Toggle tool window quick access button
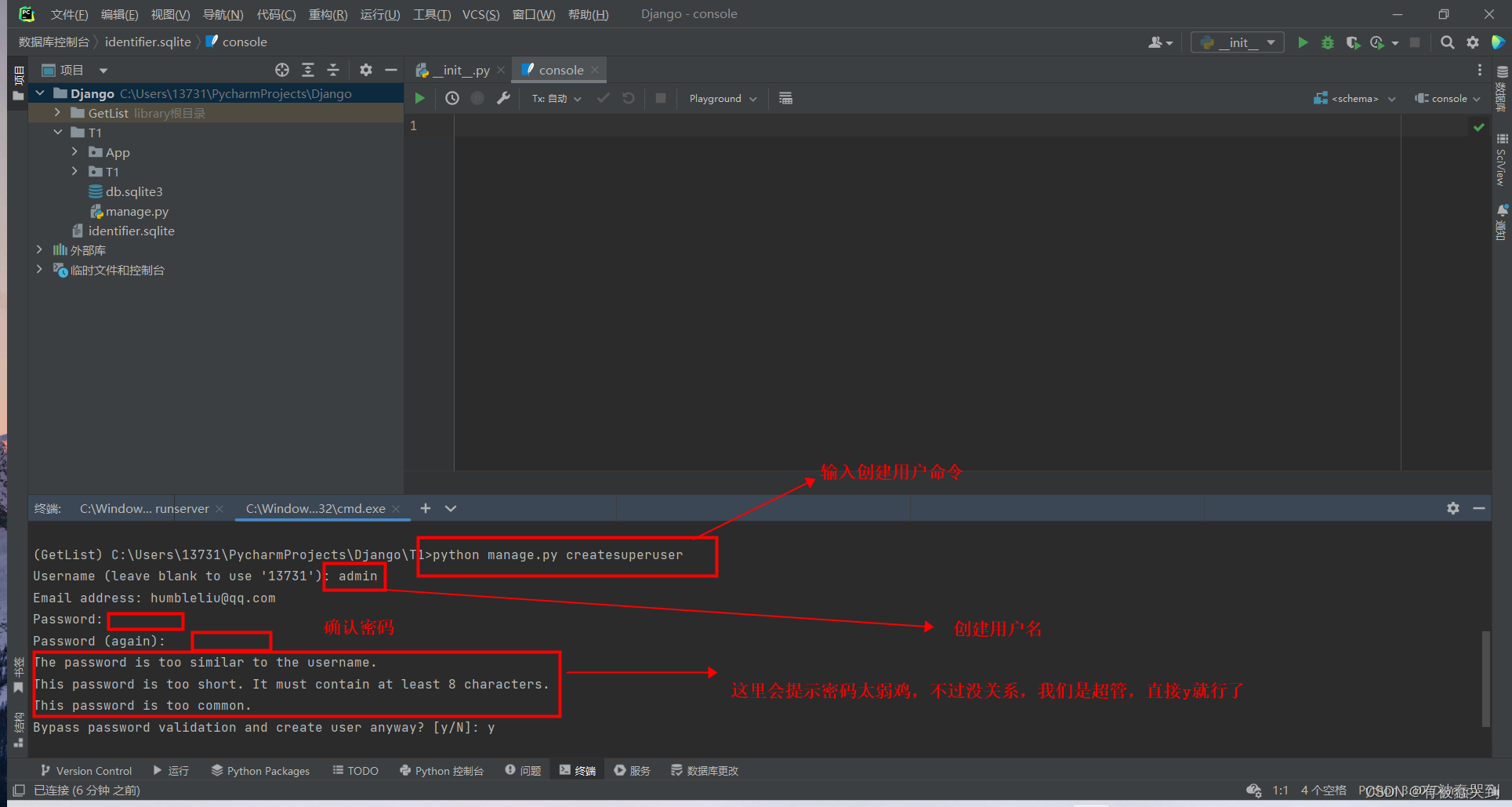The image size is (1512, 807). point(19,790)
